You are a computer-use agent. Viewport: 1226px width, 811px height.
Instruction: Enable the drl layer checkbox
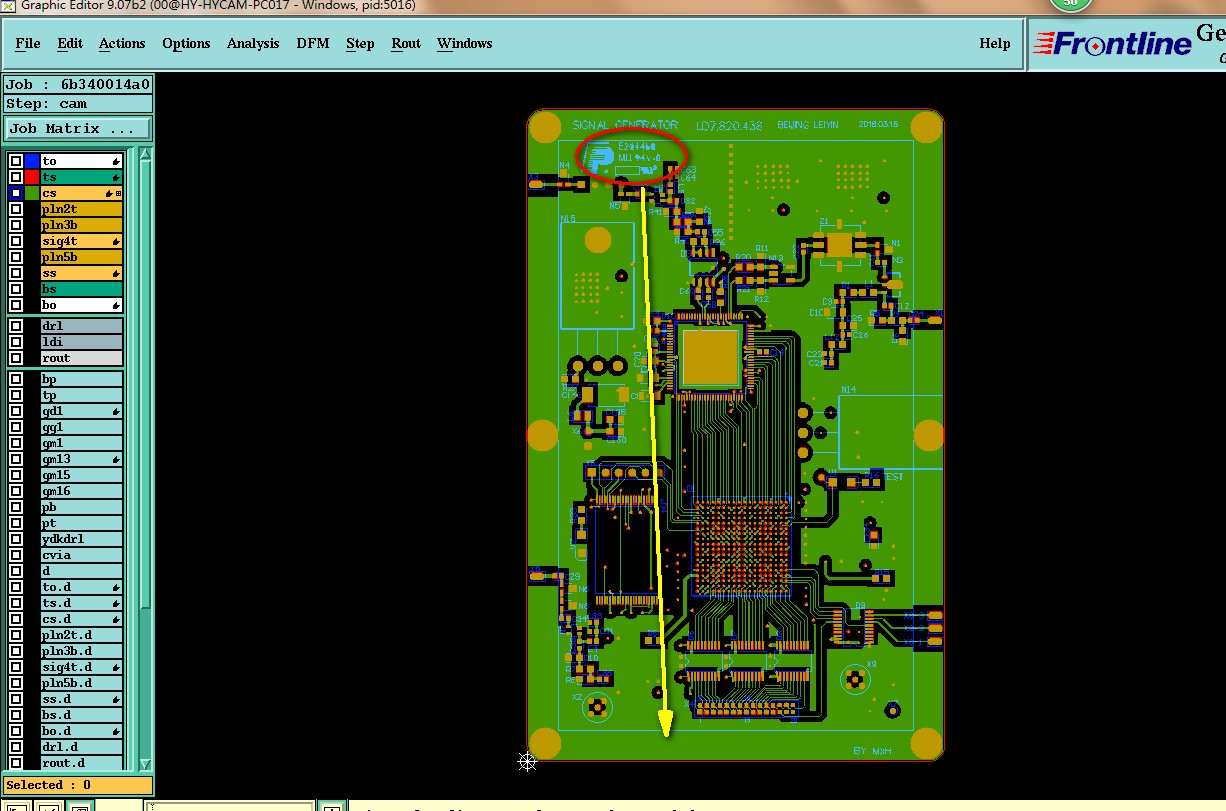(16, 326)
